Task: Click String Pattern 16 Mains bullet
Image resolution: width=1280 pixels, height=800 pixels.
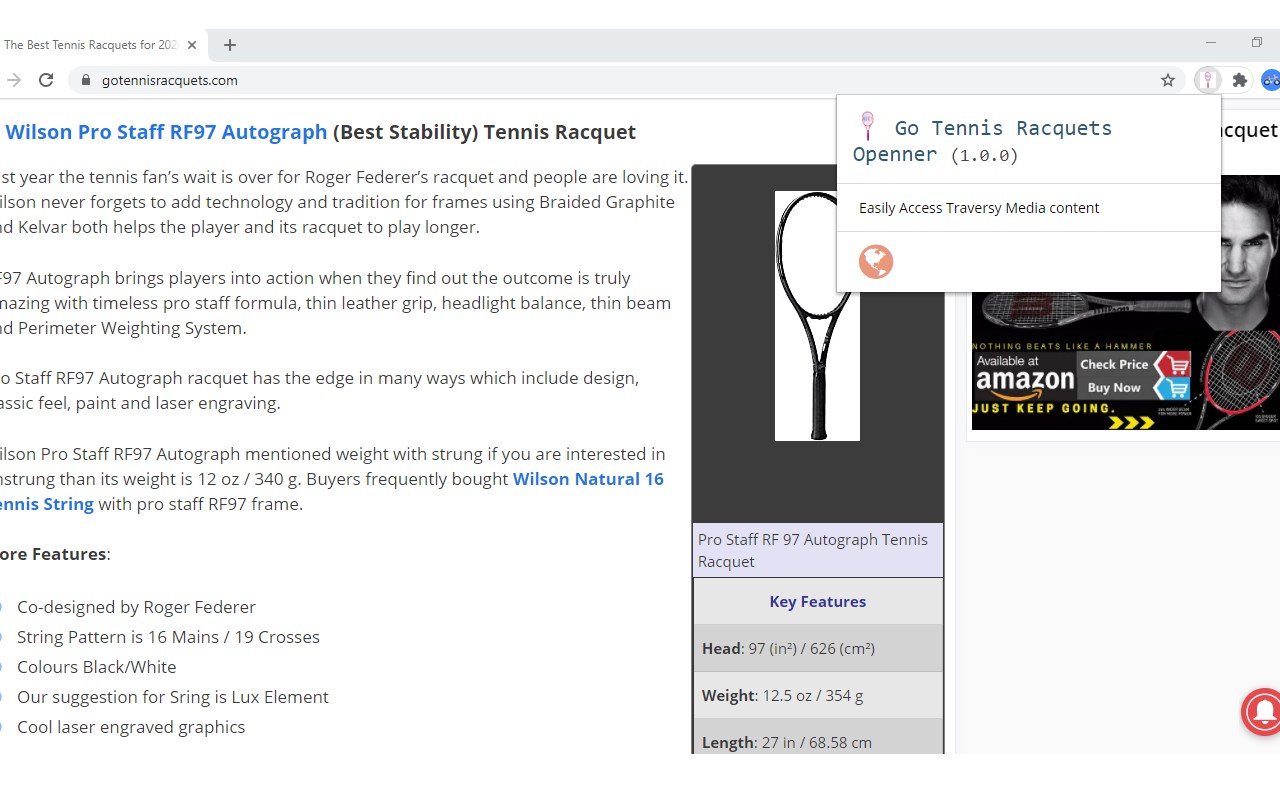Action: pyautogui.click(x=168, y=637)
